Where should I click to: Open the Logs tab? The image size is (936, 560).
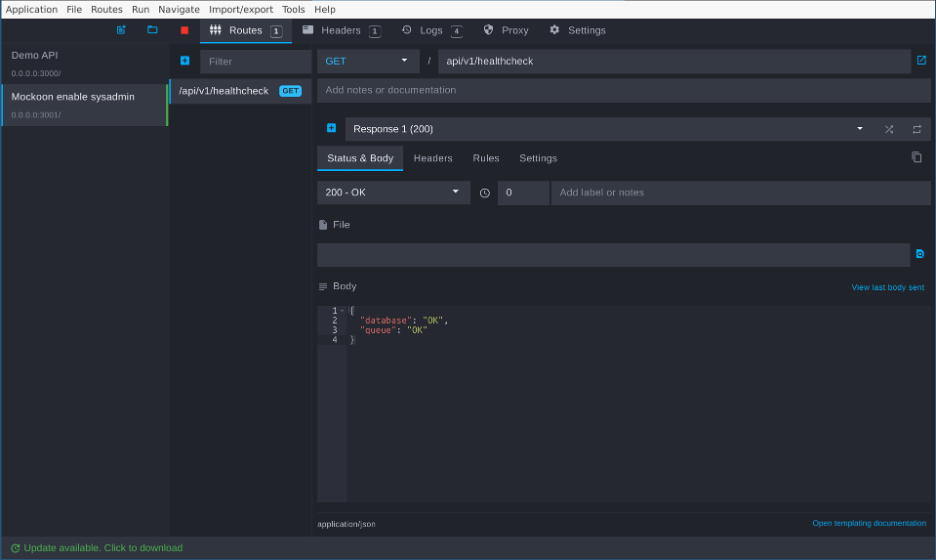431,30
